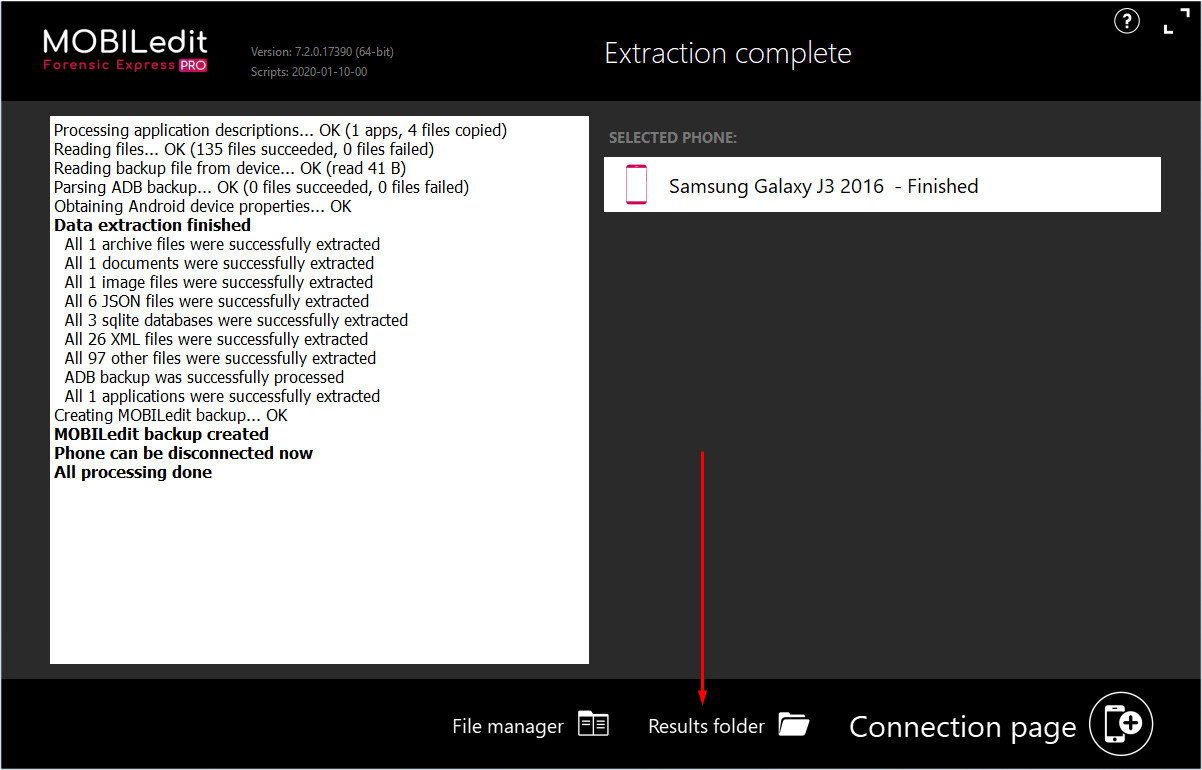Open the Results folder label
Viewport: 1202px width, 770px height.
706,726
